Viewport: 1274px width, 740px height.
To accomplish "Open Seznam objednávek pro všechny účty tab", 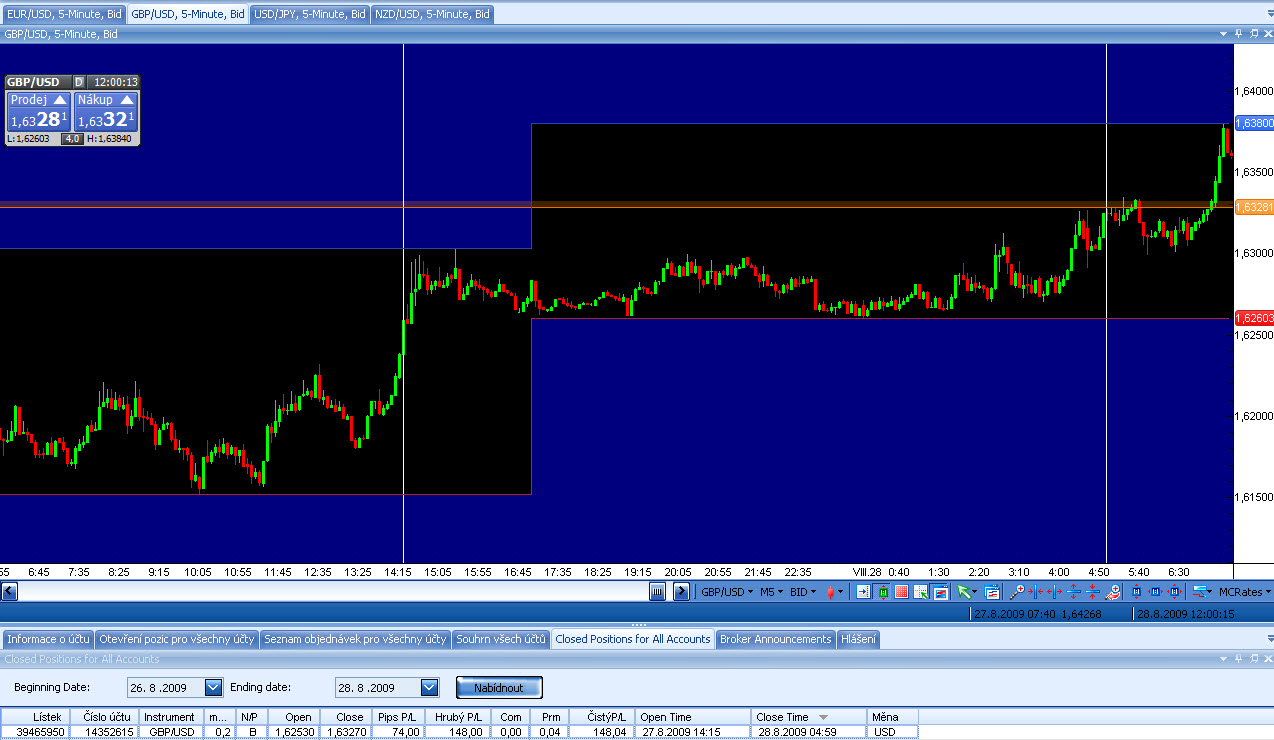I will tap(355, 639).
